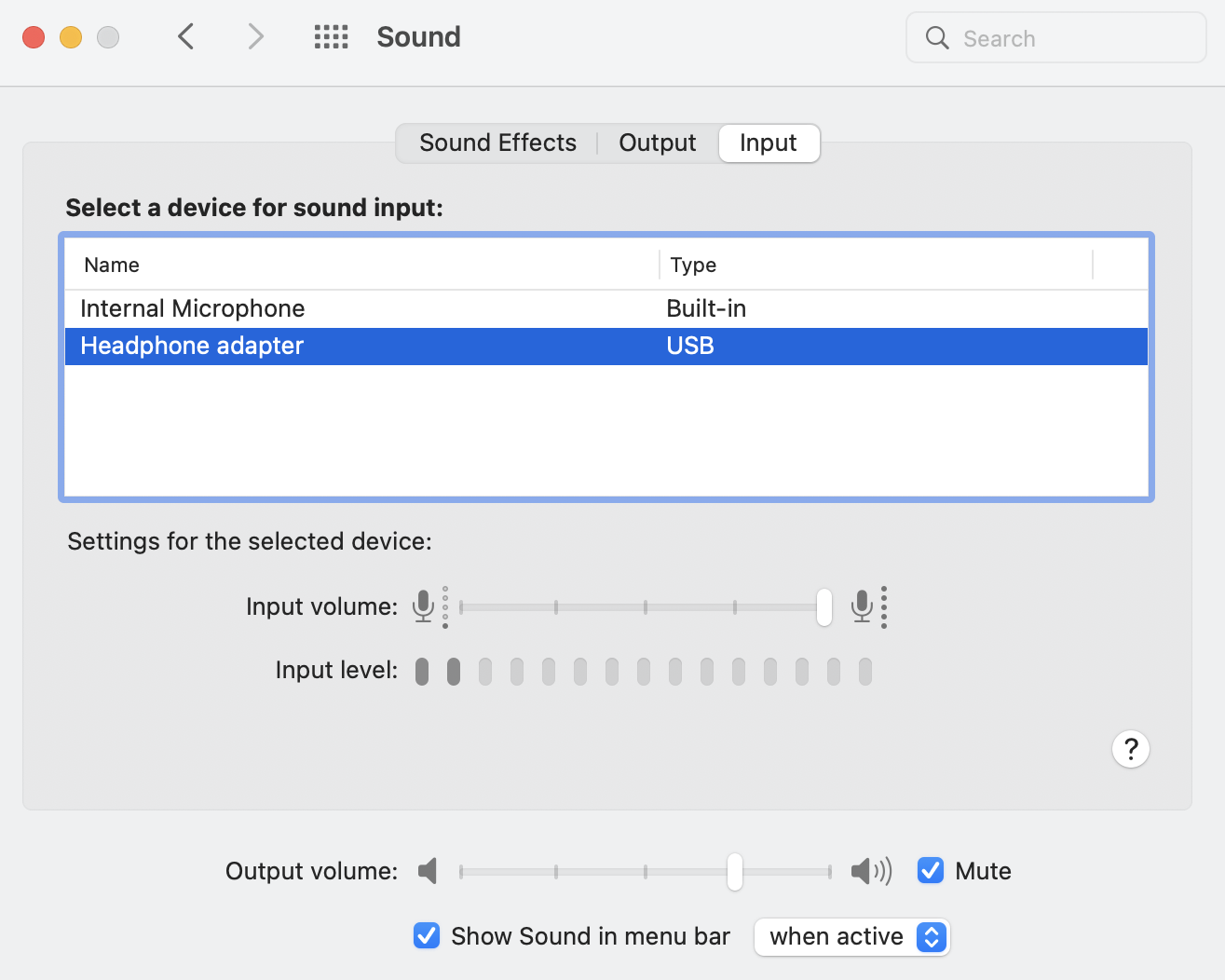This screenshot has width=1225, height=980.
Task: Click the low input volume microphone icon
Action: (x=424, y=606)
